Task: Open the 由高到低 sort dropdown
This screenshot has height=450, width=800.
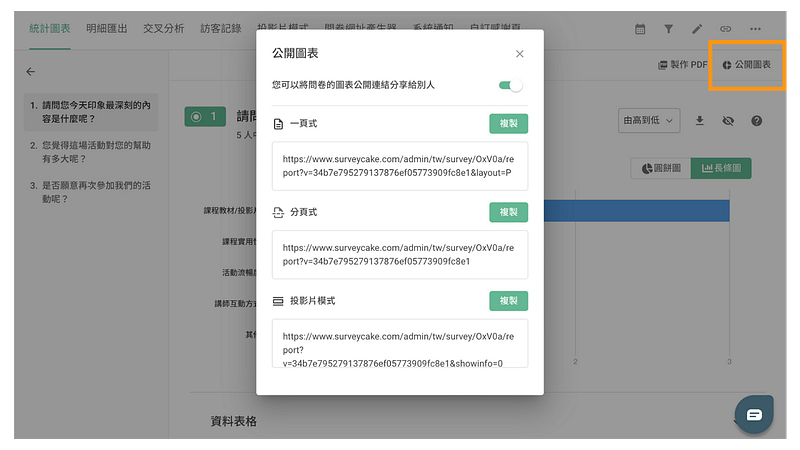Action: (x=649, y=121)
